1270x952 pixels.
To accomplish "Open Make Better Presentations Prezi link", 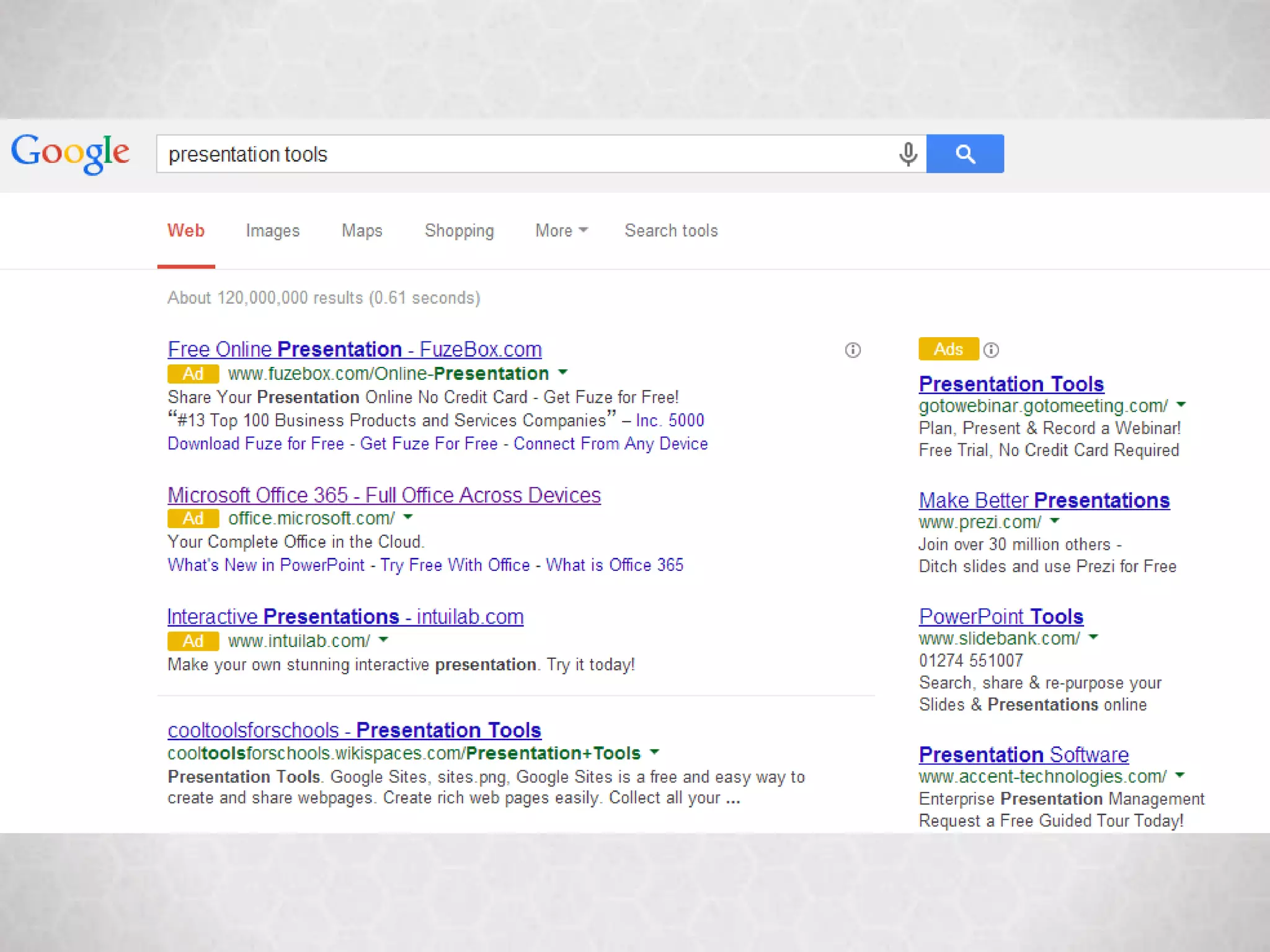I will click(1044, 500).
